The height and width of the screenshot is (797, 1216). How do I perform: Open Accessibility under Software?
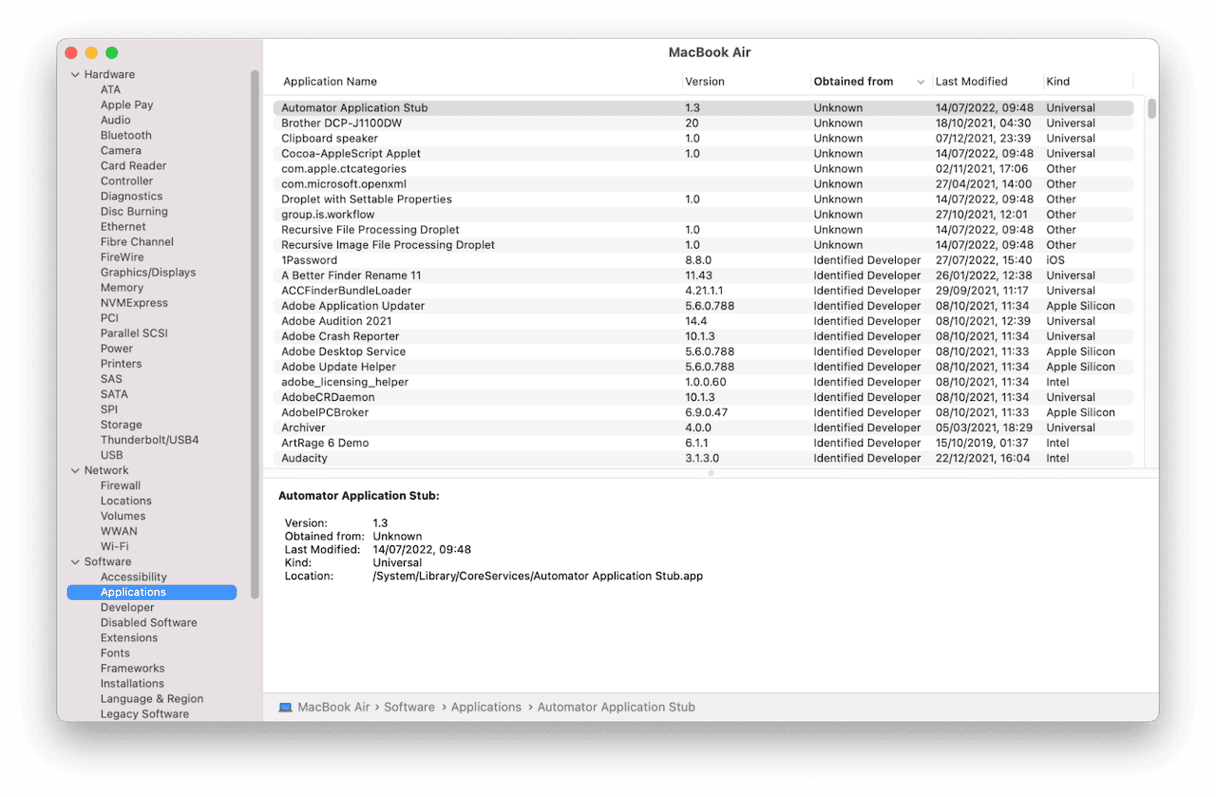(x=133, y=577)
